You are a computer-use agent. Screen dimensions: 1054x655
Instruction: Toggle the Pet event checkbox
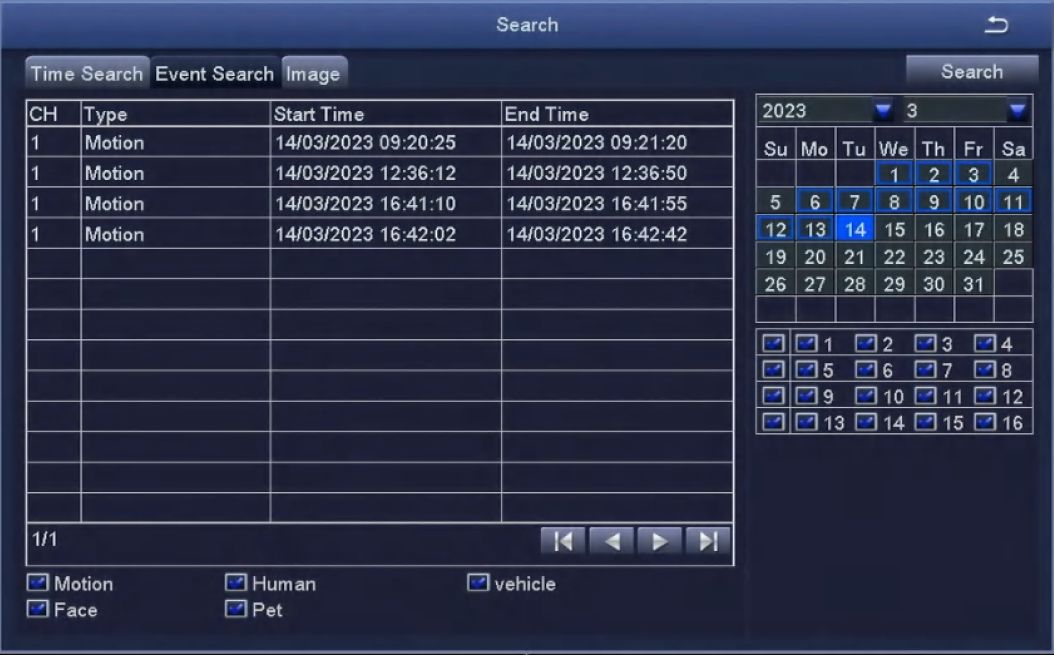tap(236, 609)
